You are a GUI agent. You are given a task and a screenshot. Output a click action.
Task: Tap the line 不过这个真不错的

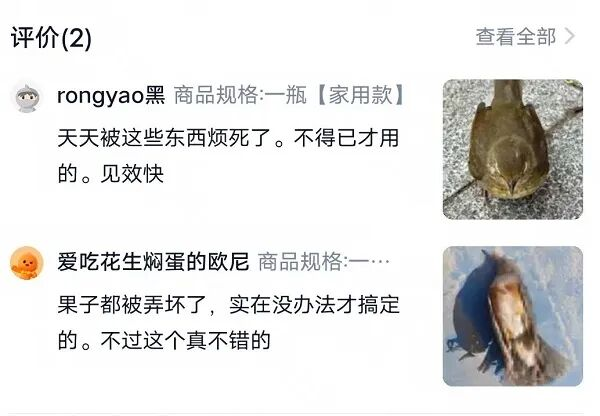185,340
